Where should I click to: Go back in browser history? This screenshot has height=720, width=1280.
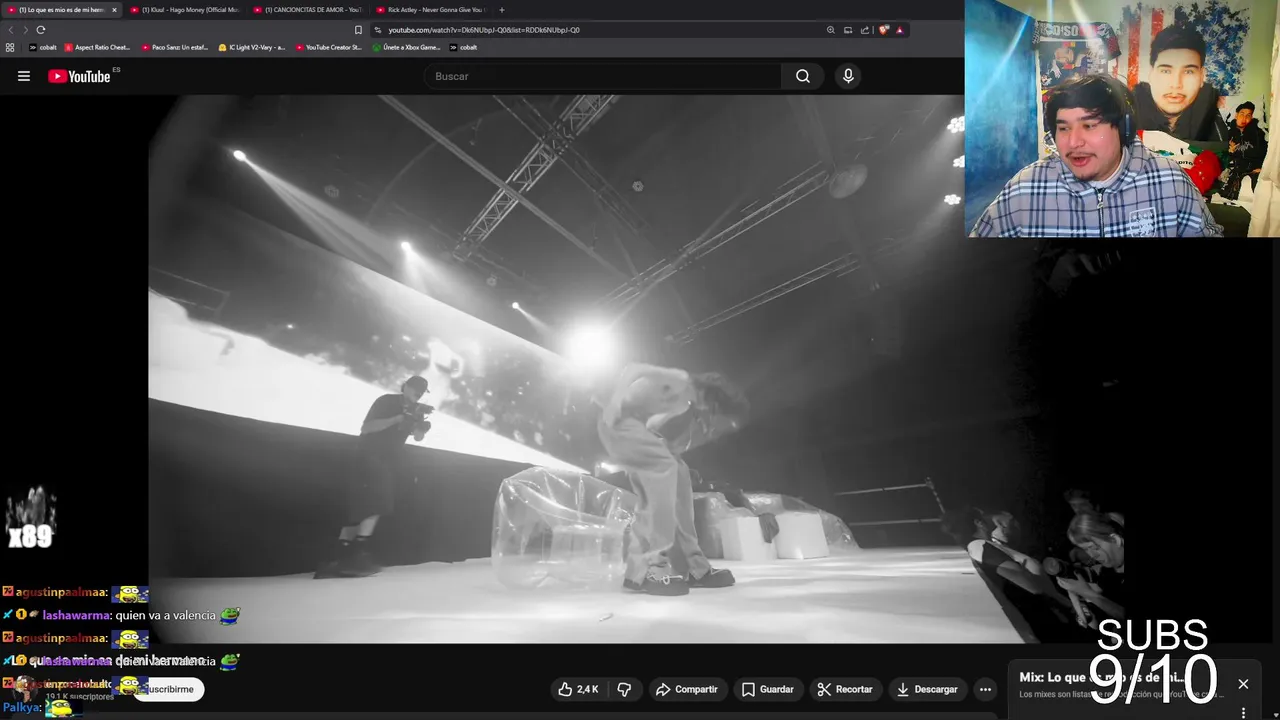[11, 30]
